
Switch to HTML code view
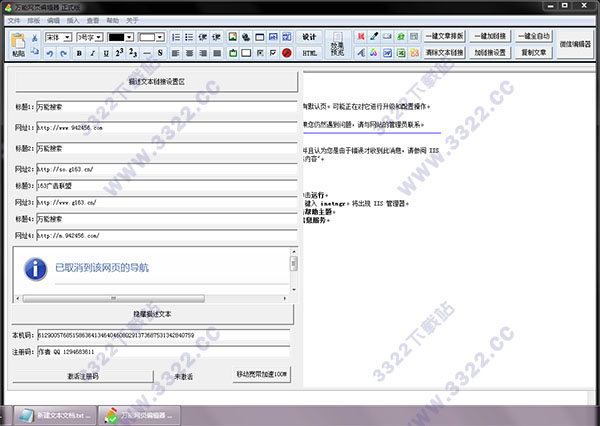[309, 53]
